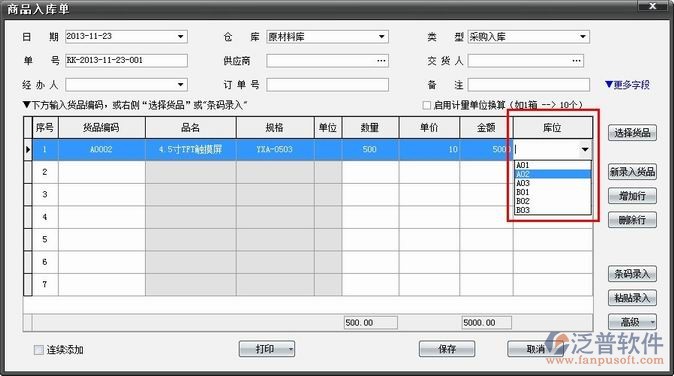Expand the 更多字段 triangle link
Screen dimensions: 674x376
click(x=627, y=85)
